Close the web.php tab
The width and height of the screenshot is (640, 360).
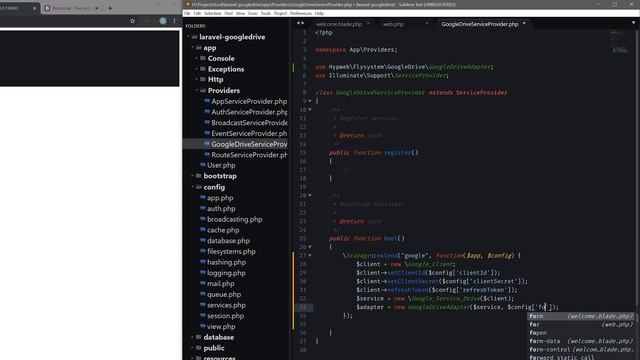[x=427, y=24]
